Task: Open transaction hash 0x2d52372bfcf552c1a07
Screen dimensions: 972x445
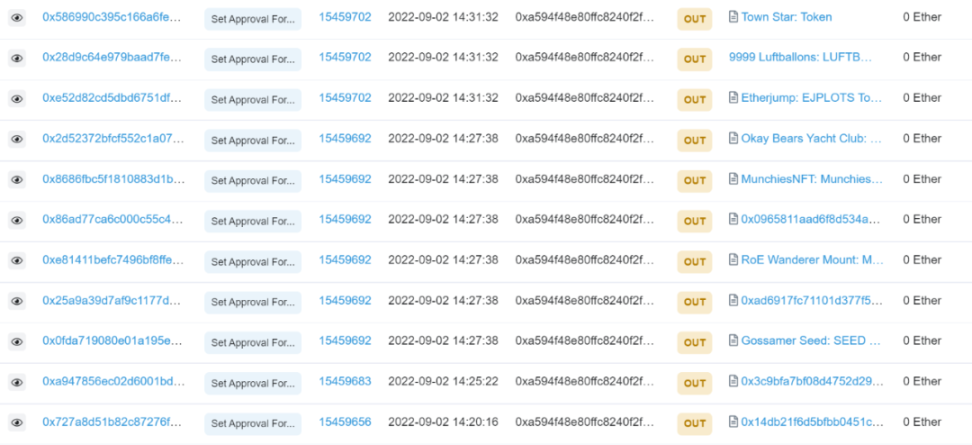Action: pyautogui.click(x=113, y=138)
